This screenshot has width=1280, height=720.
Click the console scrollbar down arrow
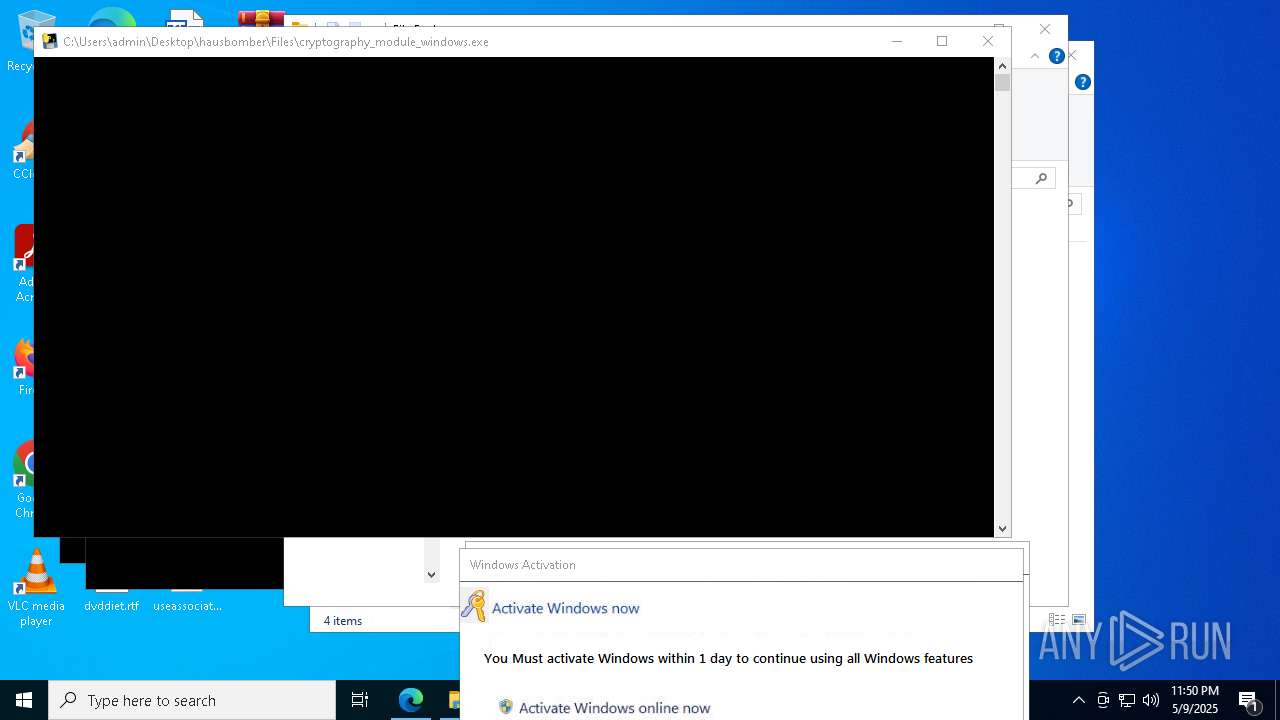[x=1002, y=529]
